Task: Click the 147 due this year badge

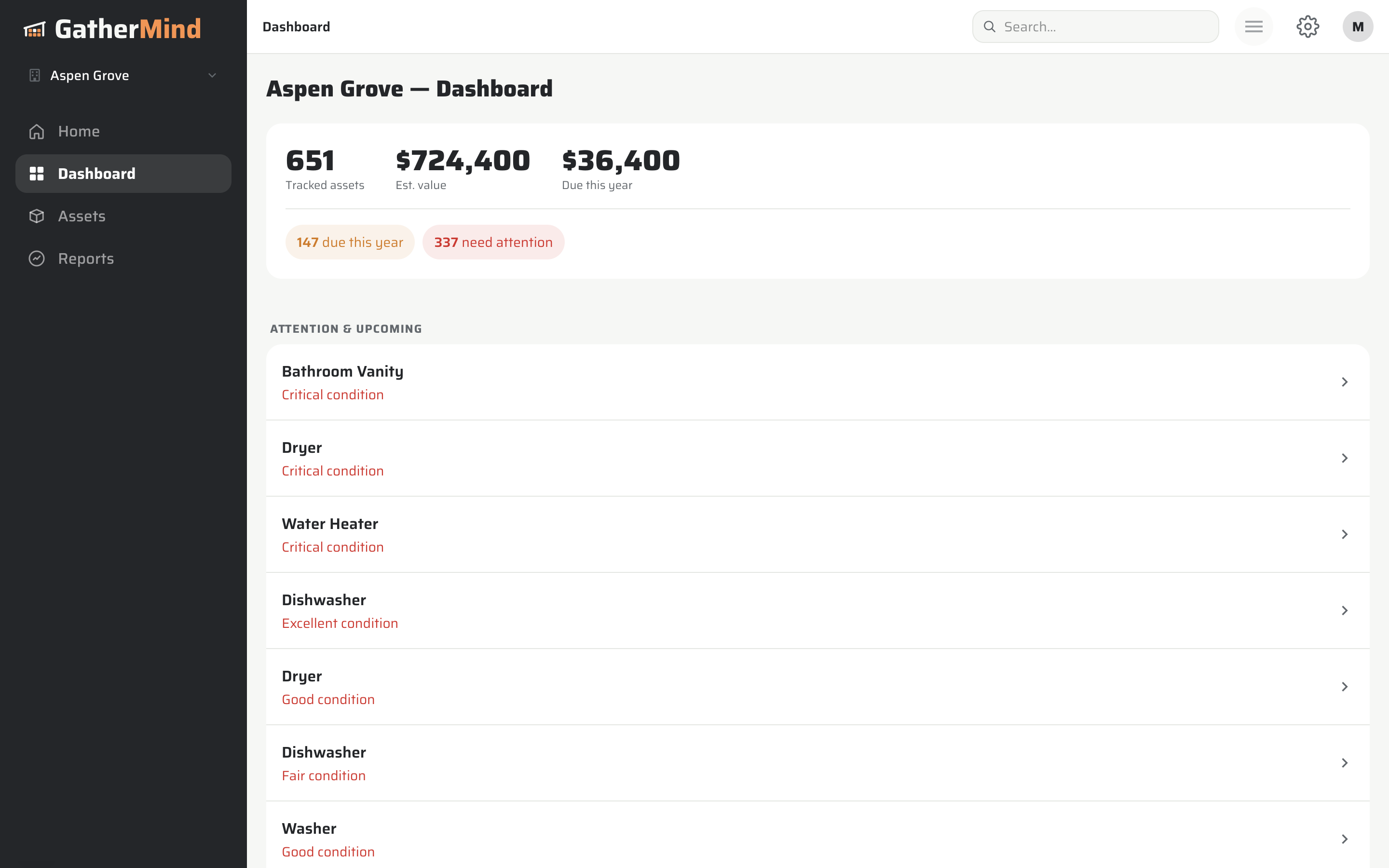Action: coord(350,242)
